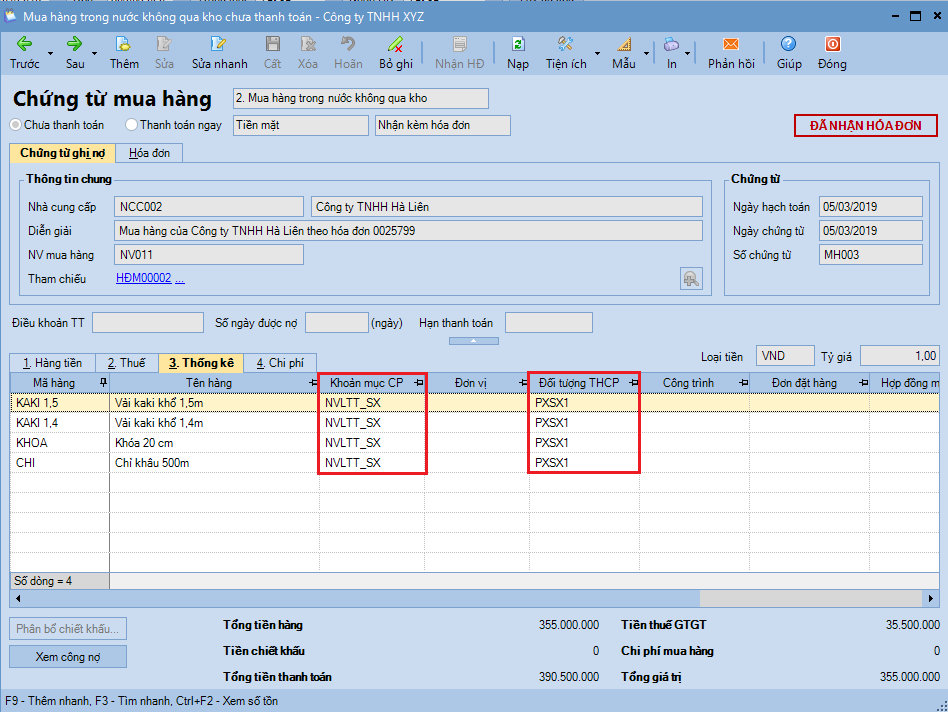Open the HĐM00002 reference link
948x712 pixels.
click(144, 279)
